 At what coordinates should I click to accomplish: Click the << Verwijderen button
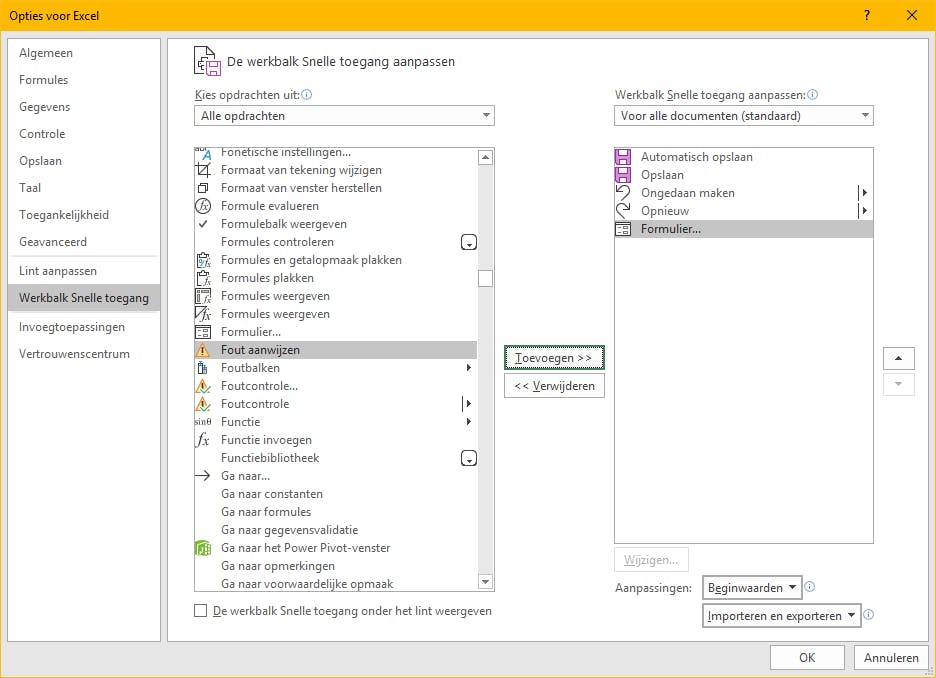(x=554, y=386)
